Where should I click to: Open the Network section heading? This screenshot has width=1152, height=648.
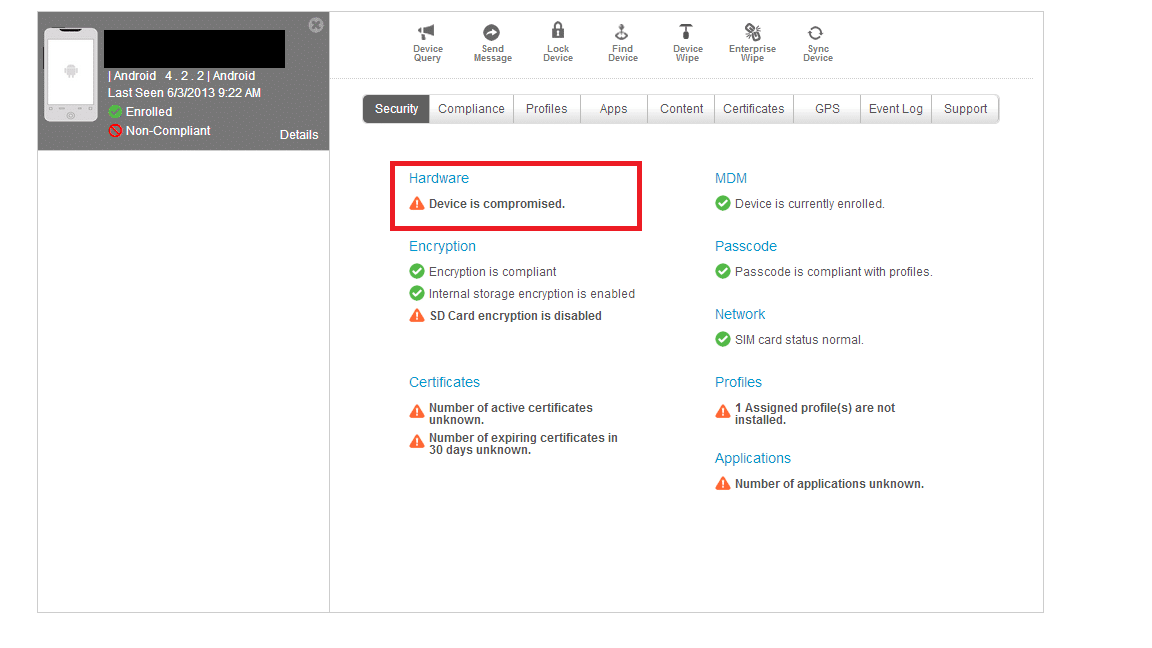(x=740, y=314)
